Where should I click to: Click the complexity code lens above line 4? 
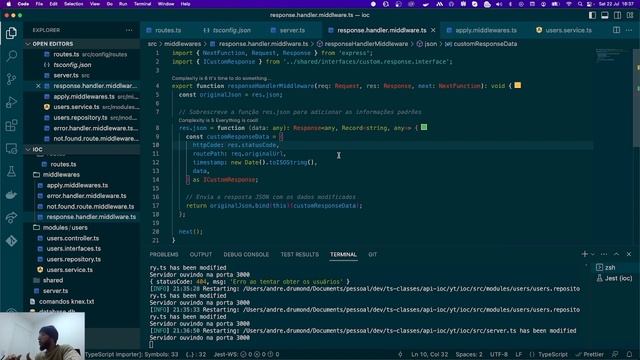click(220, 78)
